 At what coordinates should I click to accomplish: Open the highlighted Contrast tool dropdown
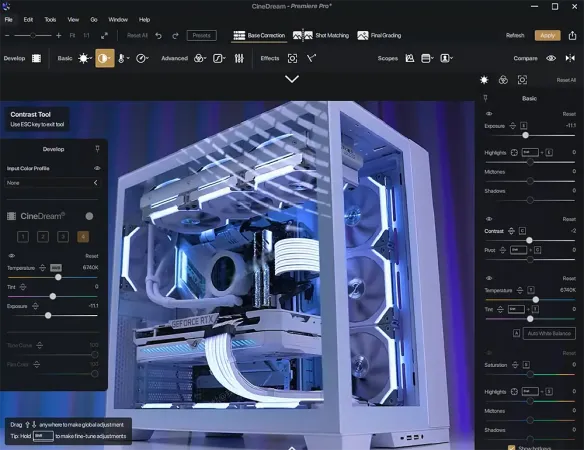click(x=105, y=58)
